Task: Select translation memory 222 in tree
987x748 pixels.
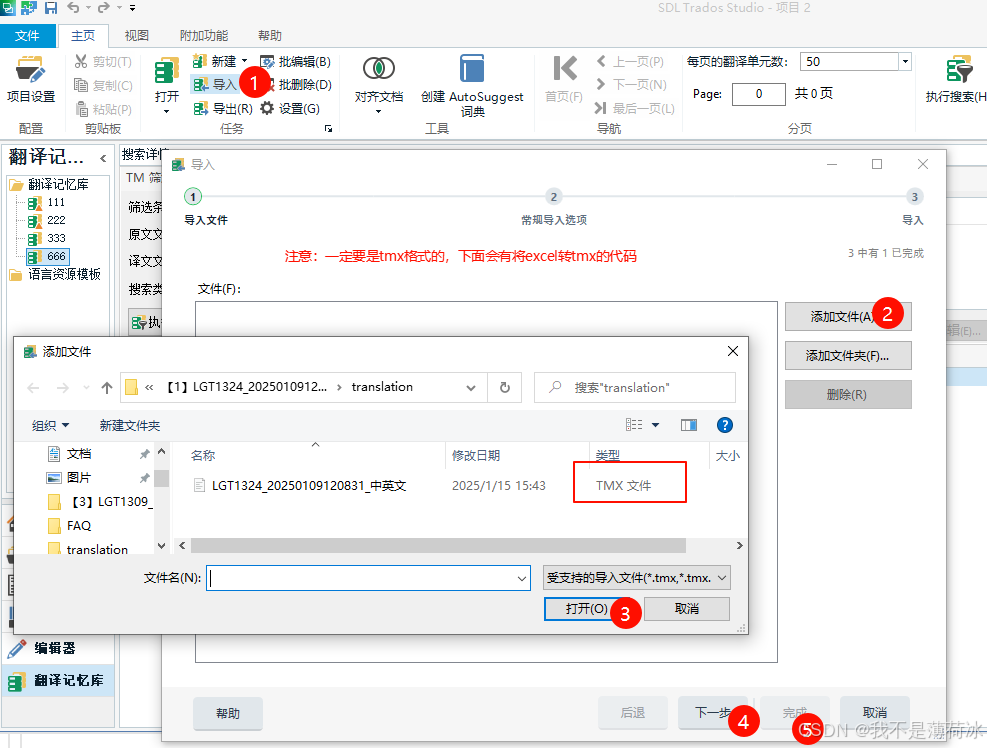Action: [47, 220]
